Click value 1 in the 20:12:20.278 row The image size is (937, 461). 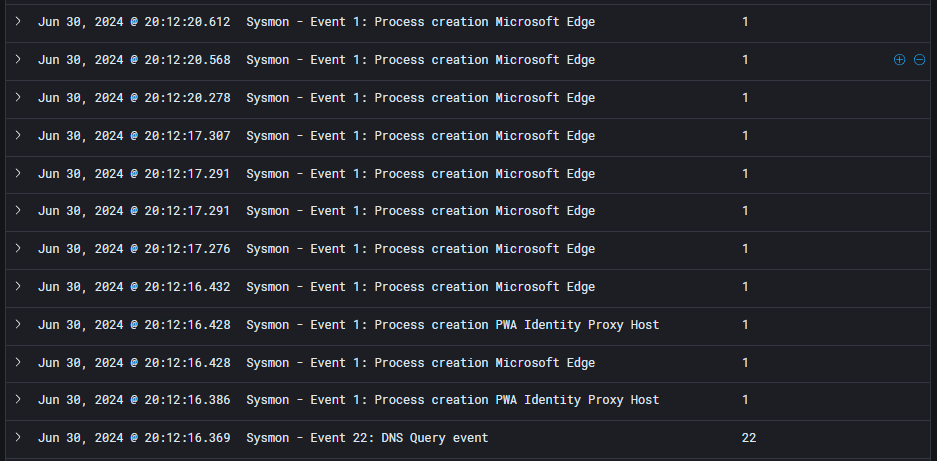(x=745, y=98)
